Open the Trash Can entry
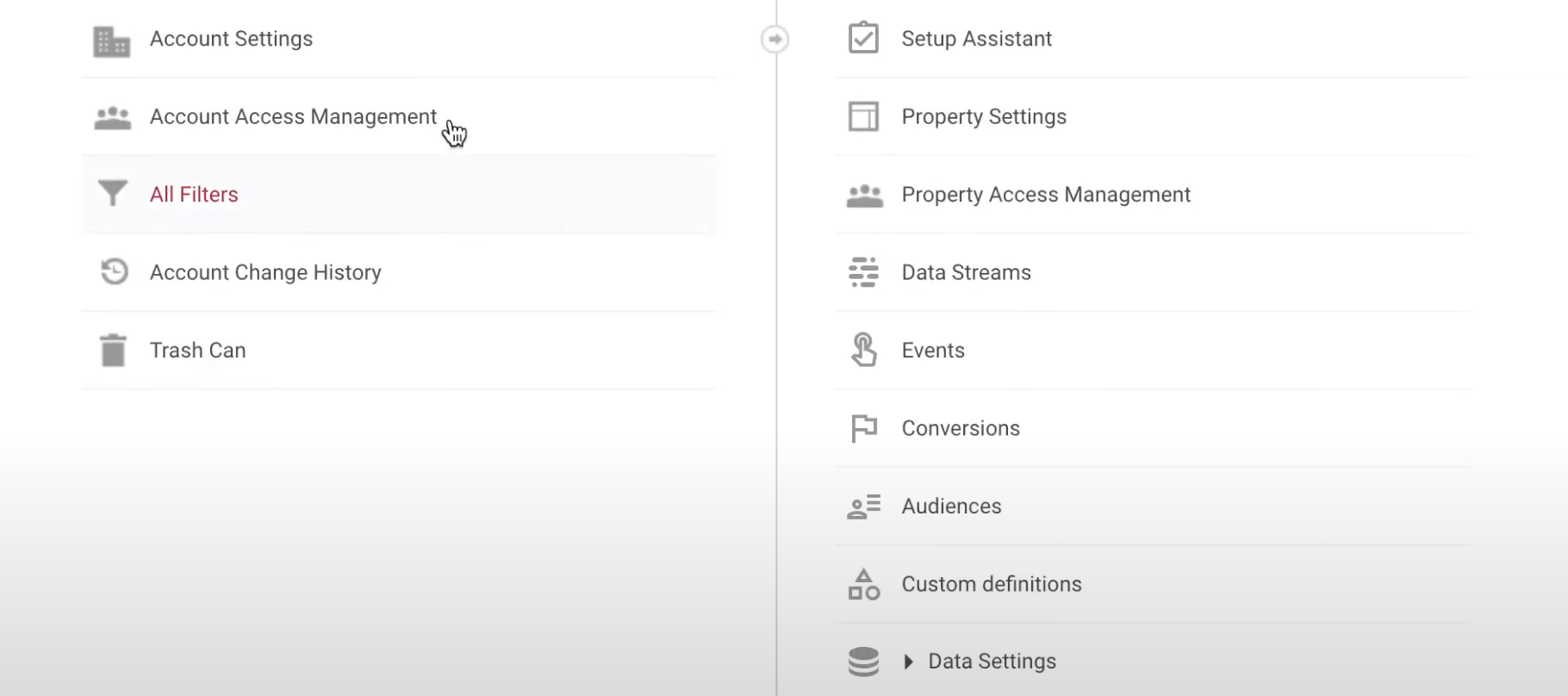The image size is (1568, 696). pyautogui.click(x=197, y=351)
